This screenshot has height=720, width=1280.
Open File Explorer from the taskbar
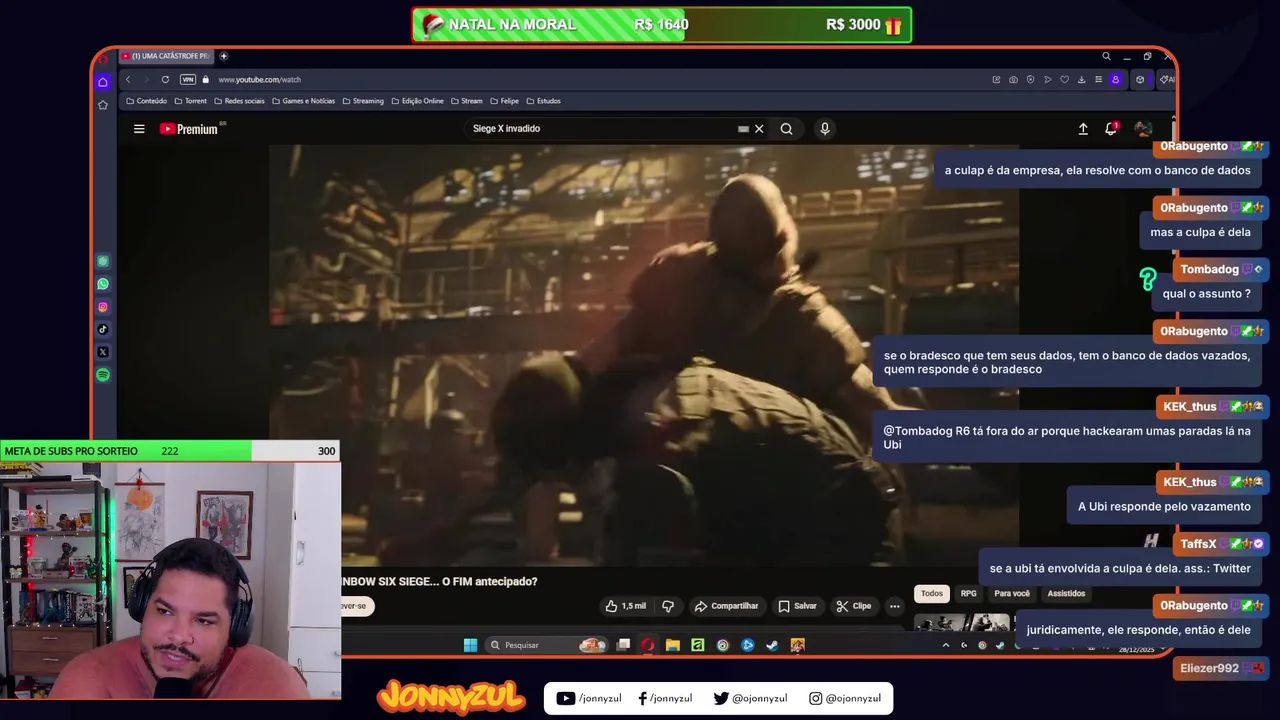673,645
